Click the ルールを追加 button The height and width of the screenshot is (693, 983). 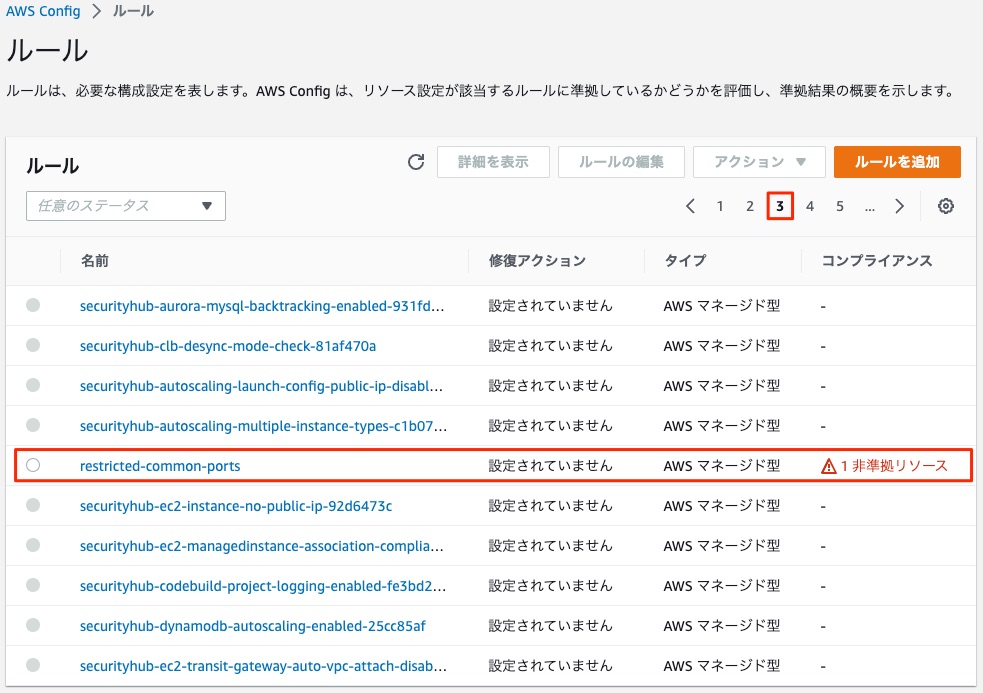[897, 162]
